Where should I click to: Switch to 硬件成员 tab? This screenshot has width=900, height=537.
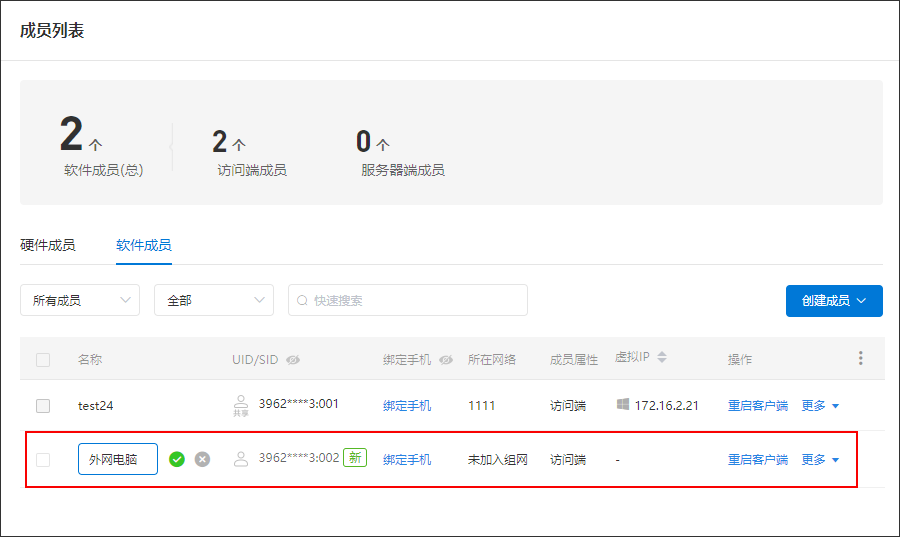click(48, 245)
